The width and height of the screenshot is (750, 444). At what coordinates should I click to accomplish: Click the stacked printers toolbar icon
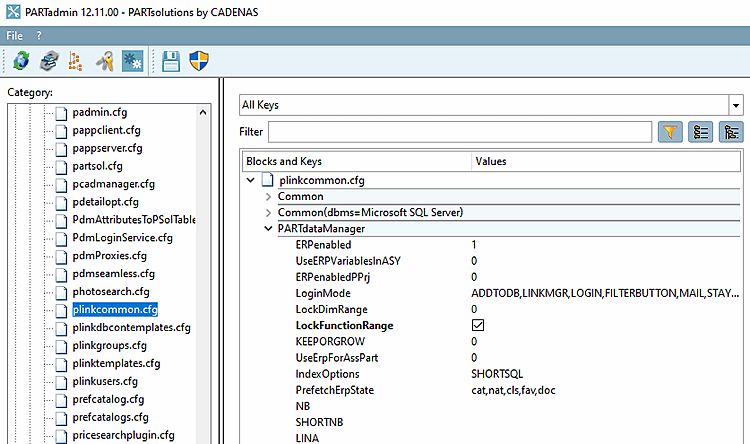pos(48,62)
